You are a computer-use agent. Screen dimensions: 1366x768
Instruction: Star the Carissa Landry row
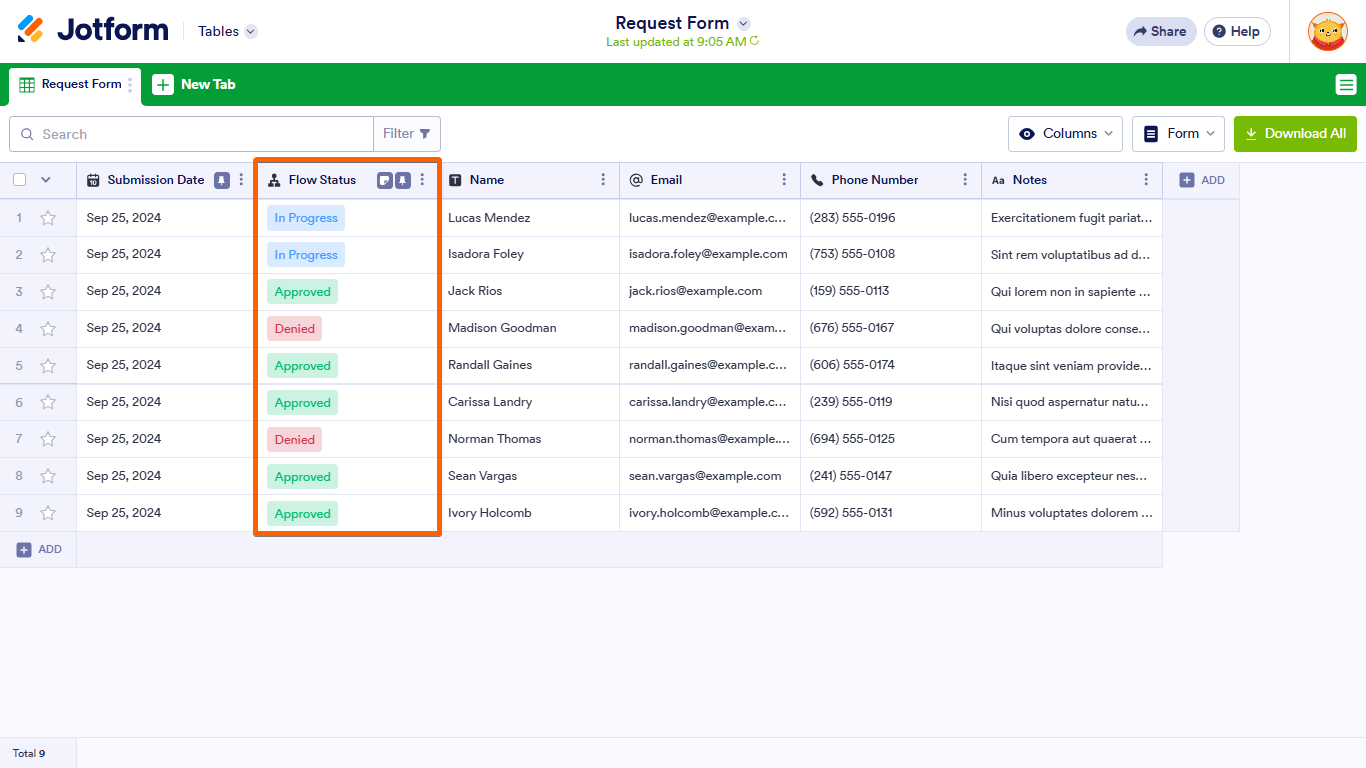(x=47, y=403)
